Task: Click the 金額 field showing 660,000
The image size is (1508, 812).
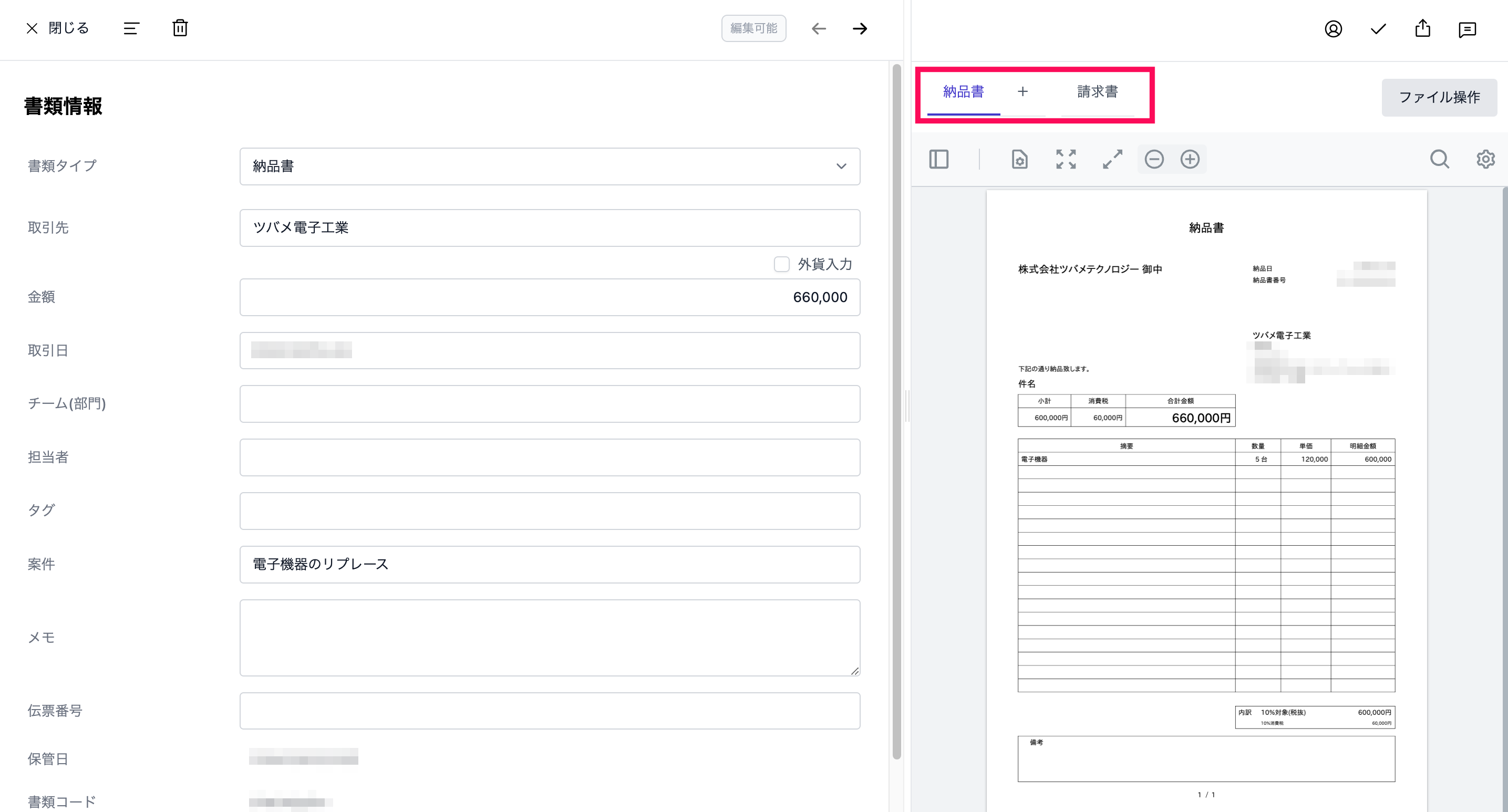Action: click(x=550, y=297)
